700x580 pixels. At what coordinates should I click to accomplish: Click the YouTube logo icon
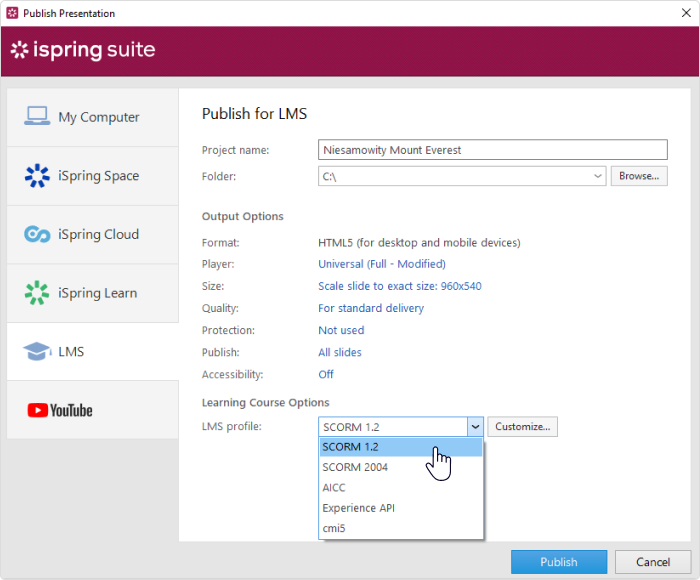pyautogui.click(x=60, y=410)
